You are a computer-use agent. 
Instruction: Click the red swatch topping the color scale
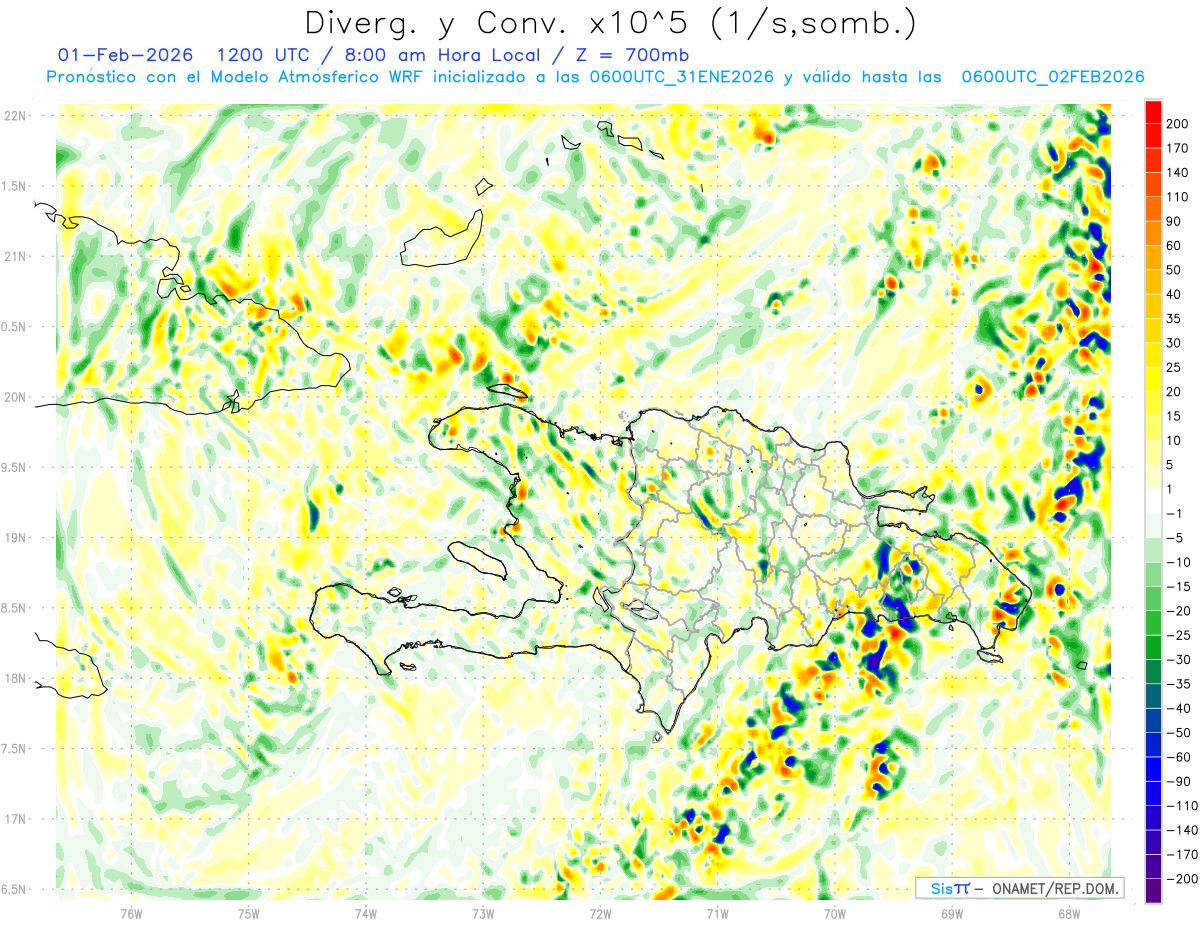[x=1153, y=111]
